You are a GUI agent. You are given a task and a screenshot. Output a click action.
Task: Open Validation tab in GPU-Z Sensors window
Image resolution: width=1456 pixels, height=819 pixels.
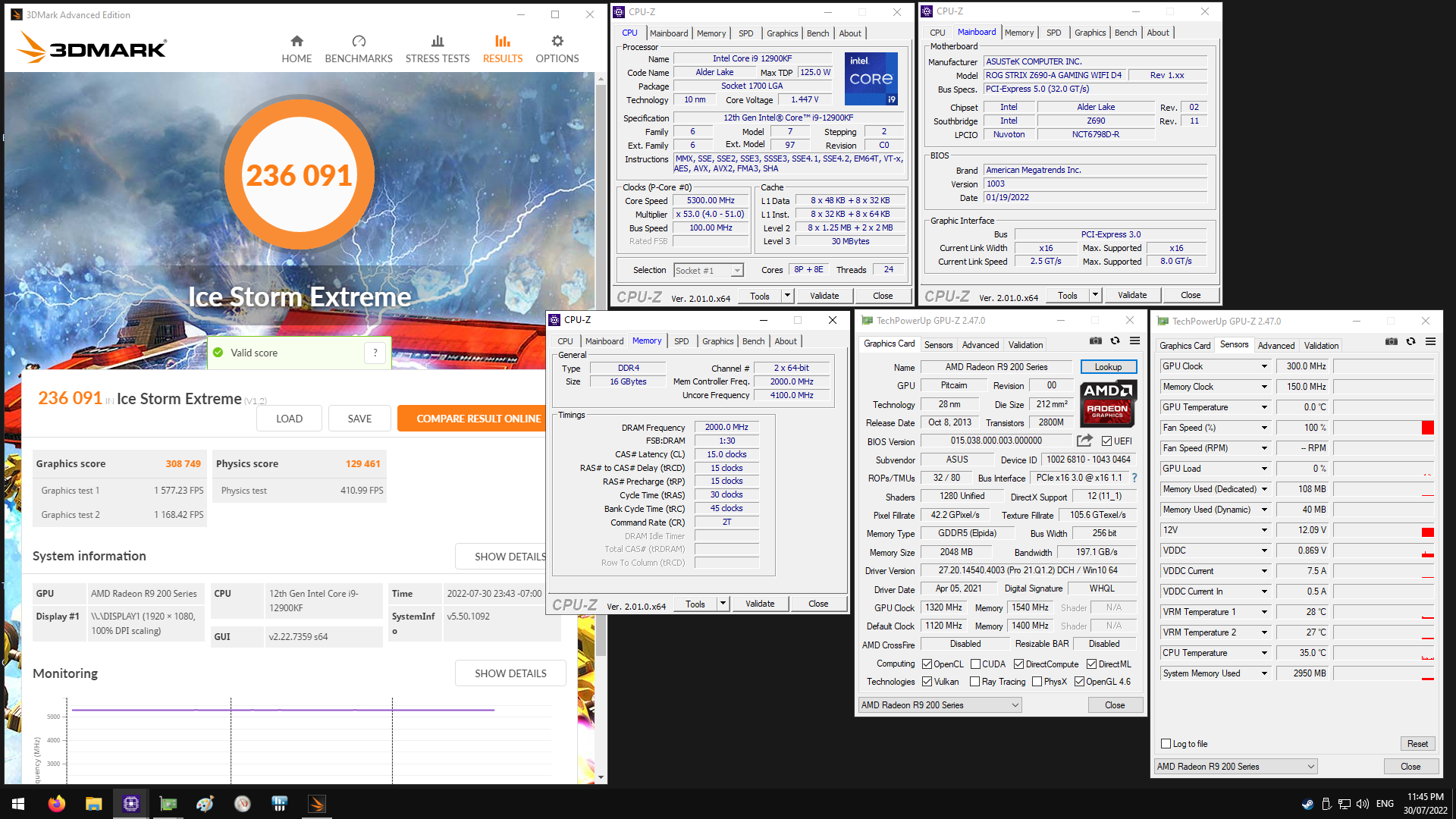point(1321,346)
